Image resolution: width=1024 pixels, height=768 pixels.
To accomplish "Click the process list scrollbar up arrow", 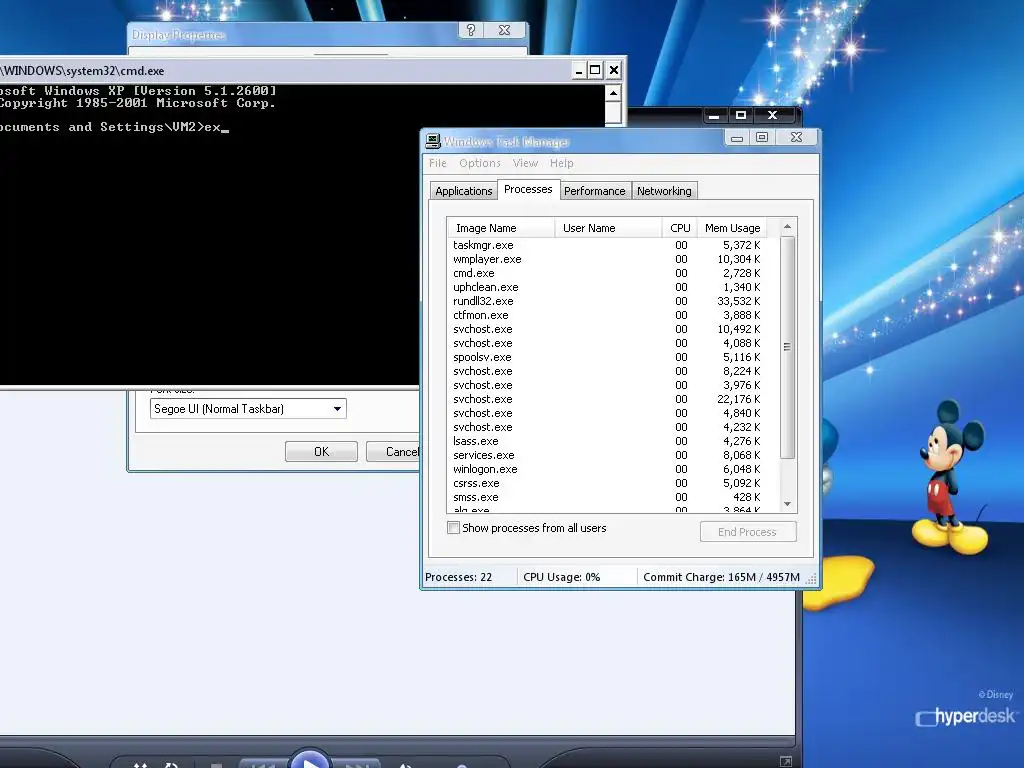I will (x=788, y=227).
